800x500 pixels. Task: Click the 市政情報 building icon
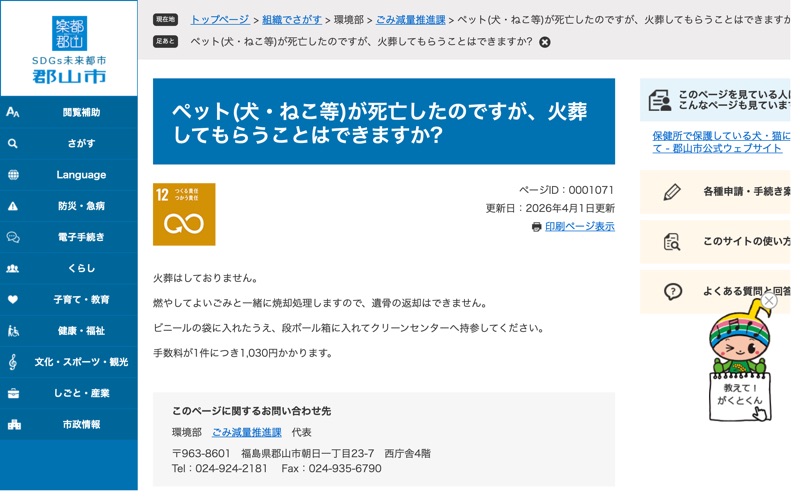pyautogui.click(x=14, y=424)
